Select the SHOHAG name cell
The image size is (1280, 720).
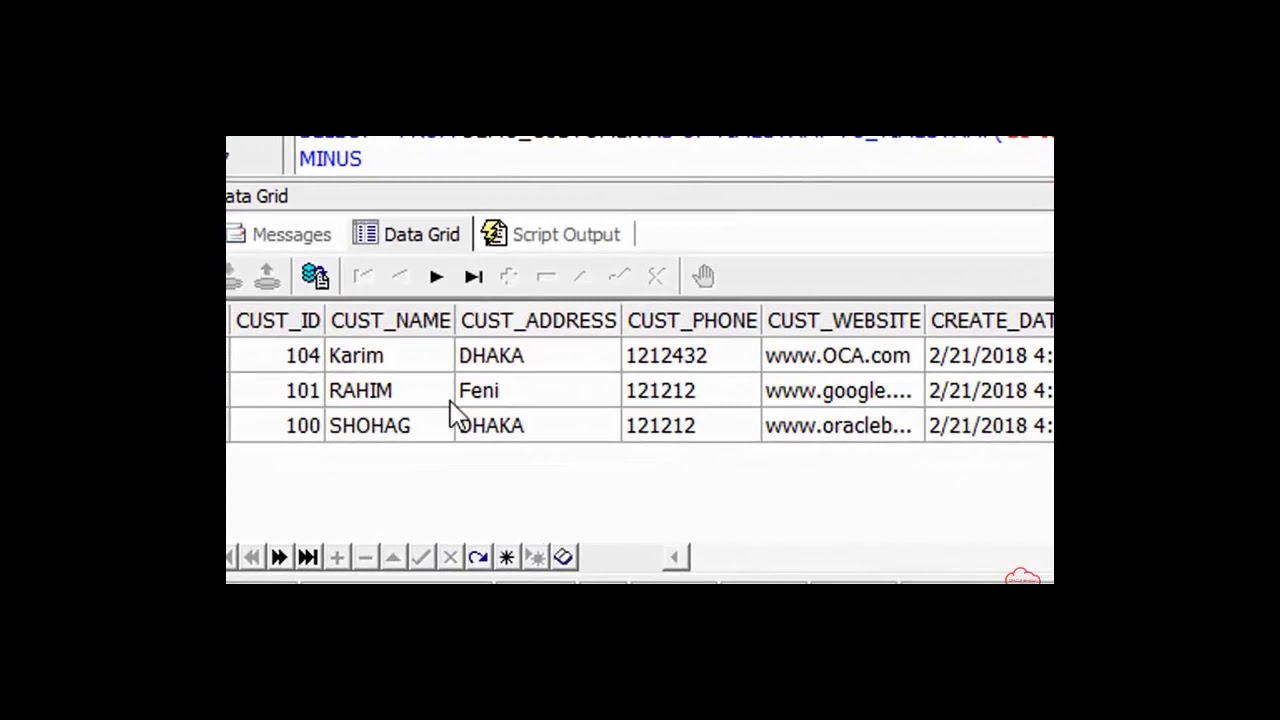click(390, 425)
